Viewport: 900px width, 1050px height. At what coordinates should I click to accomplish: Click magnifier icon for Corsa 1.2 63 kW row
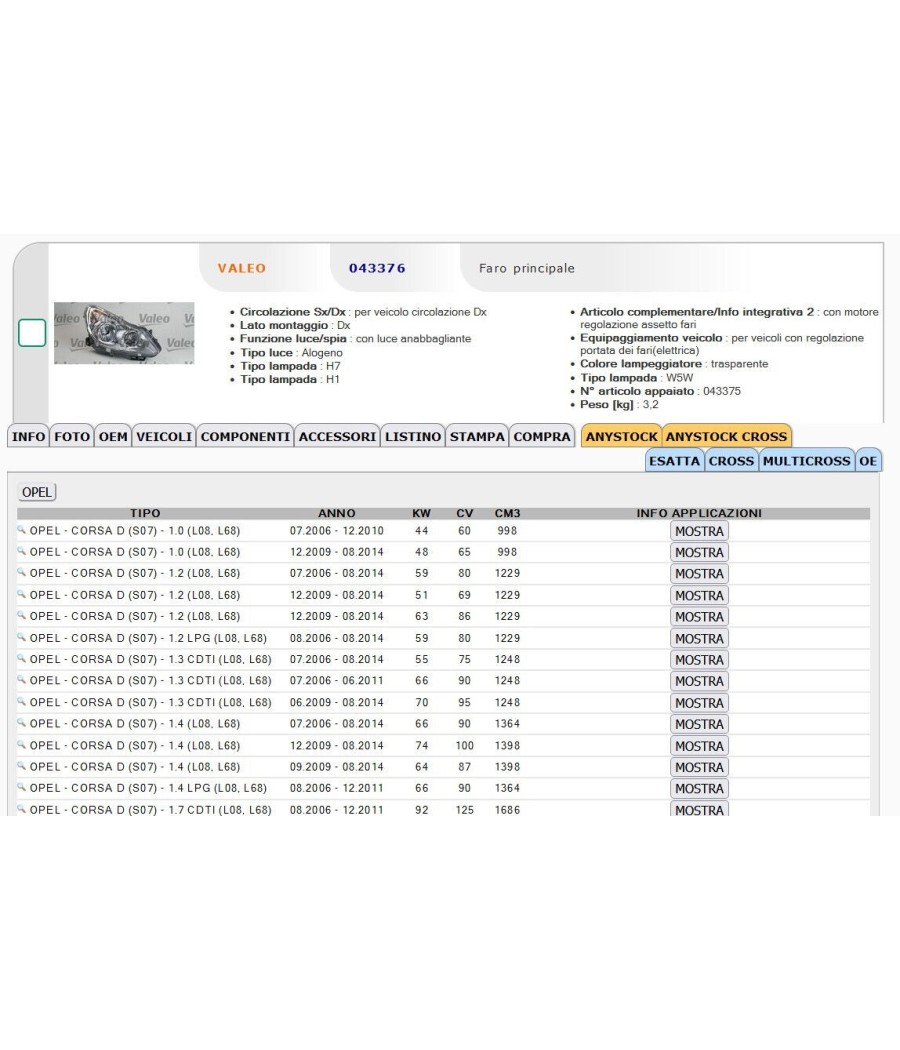coord(21,615)
